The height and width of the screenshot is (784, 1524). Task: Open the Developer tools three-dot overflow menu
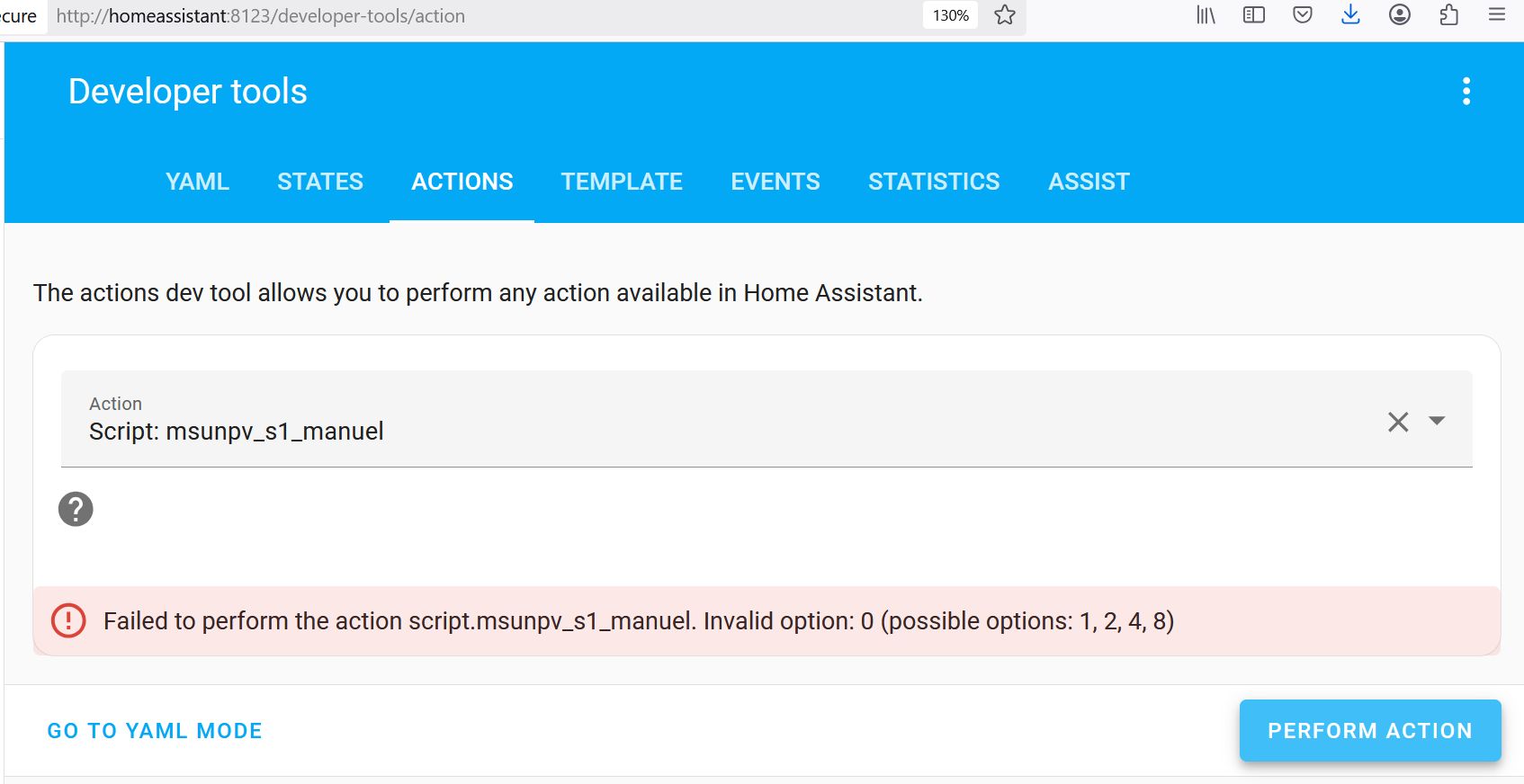[x=1466, y=91]
